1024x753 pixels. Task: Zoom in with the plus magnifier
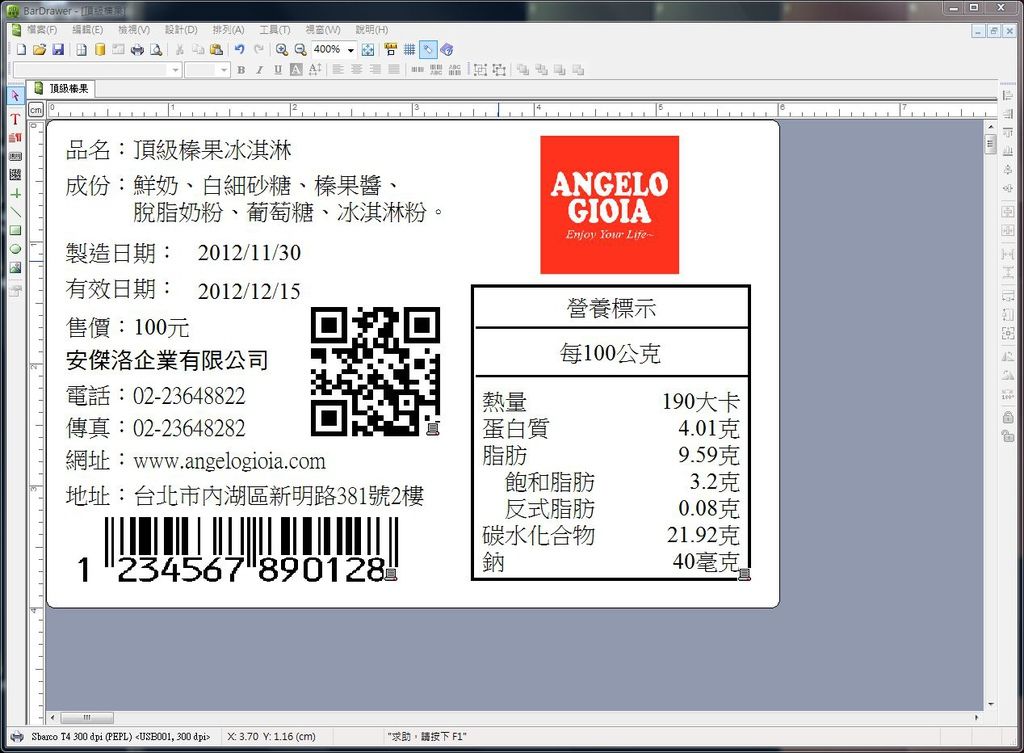tap(281, 50)
